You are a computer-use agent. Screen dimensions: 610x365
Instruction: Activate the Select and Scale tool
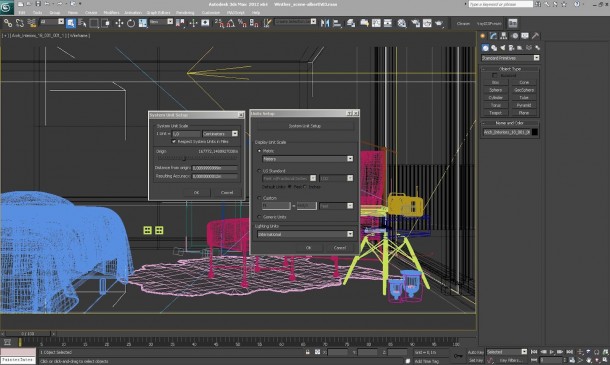coord(143,23)
